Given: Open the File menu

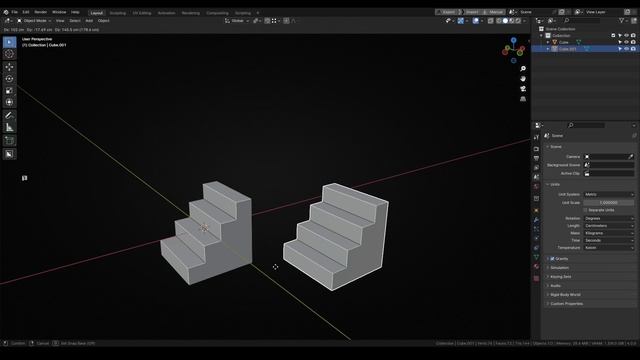Looking at the screenshot, I should tap(15, 12).
